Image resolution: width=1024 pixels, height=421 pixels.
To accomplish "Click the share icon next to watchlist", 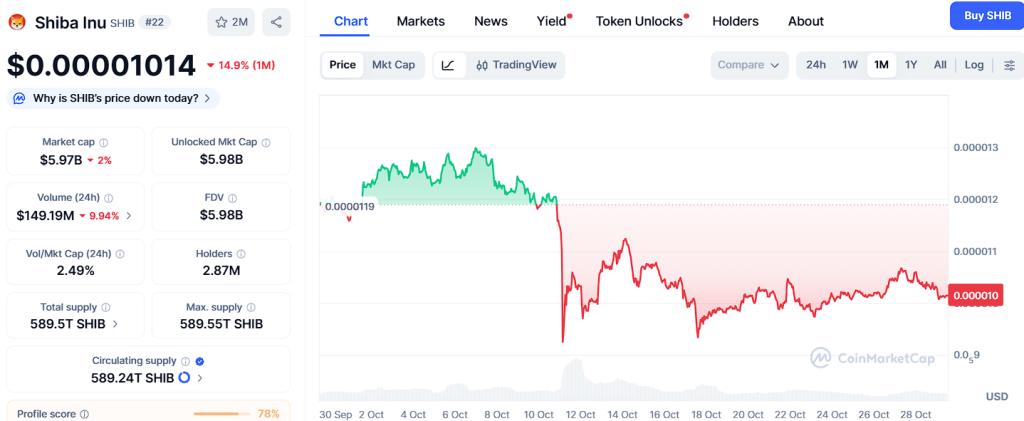I will 276,21.
